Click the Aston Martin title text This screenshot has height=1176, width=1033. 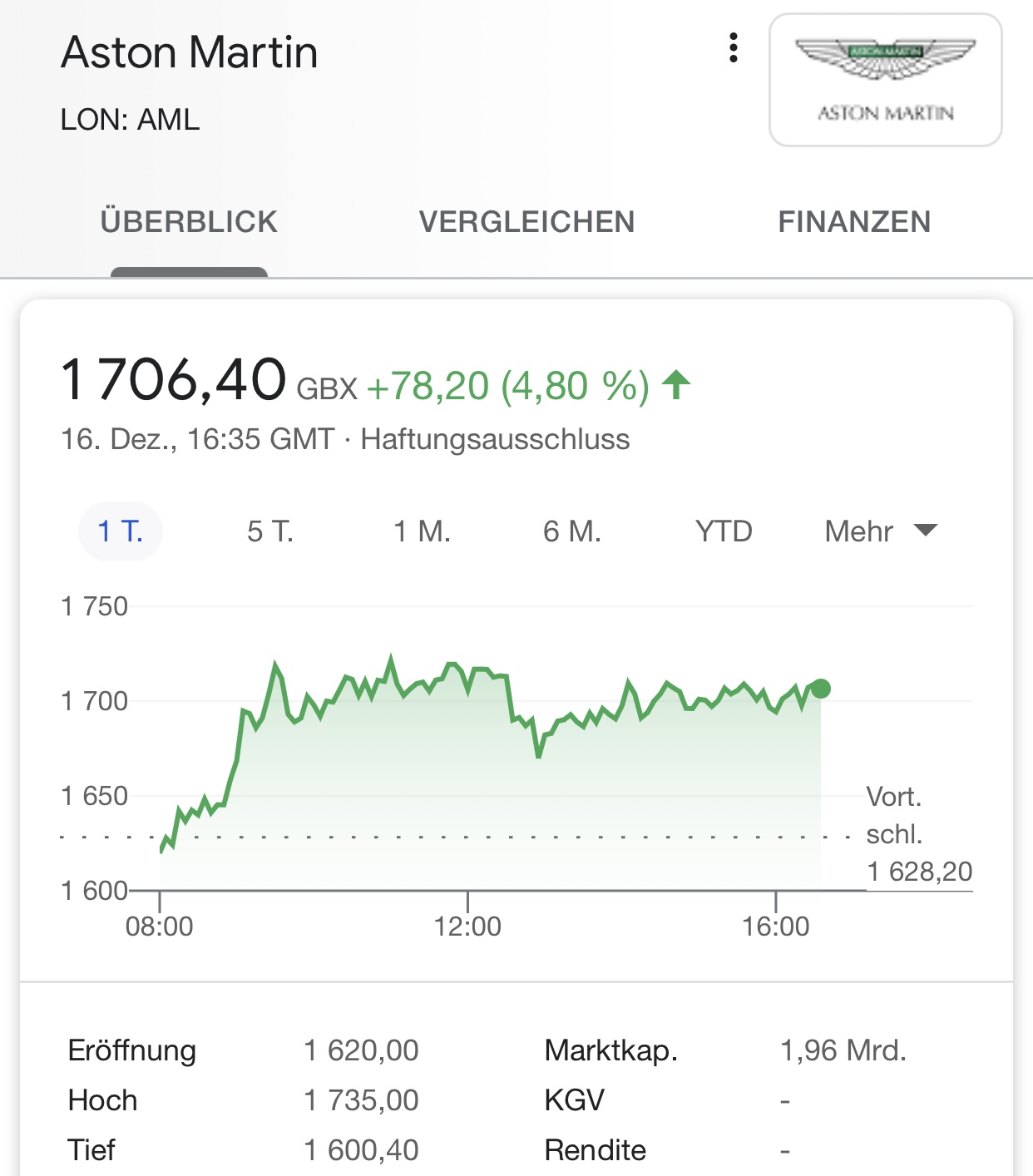[x=190, y=52]
